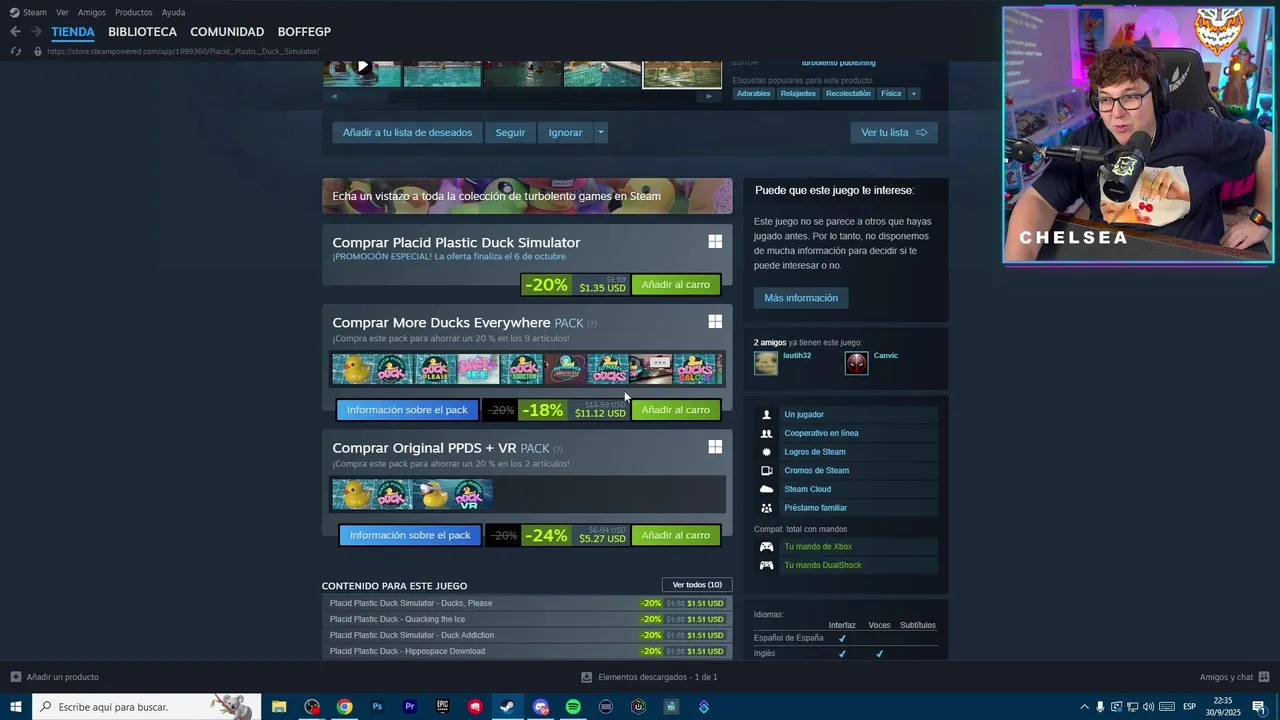
Task: Click the downloads icon in Steam footer
Action: pos(587,677)
